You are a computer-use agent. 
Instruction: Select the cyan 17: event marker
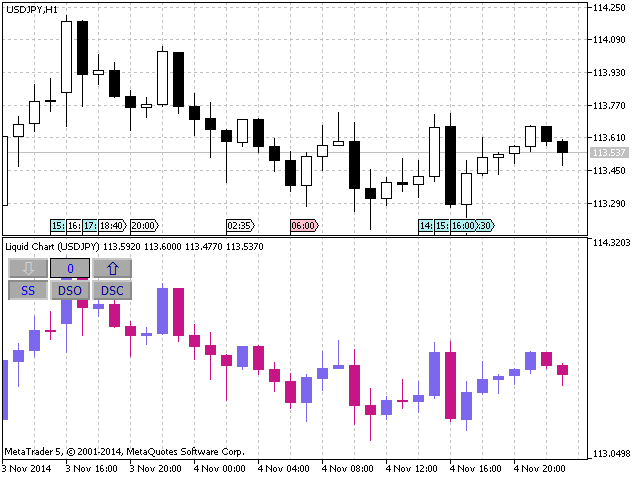click(90, 225)
